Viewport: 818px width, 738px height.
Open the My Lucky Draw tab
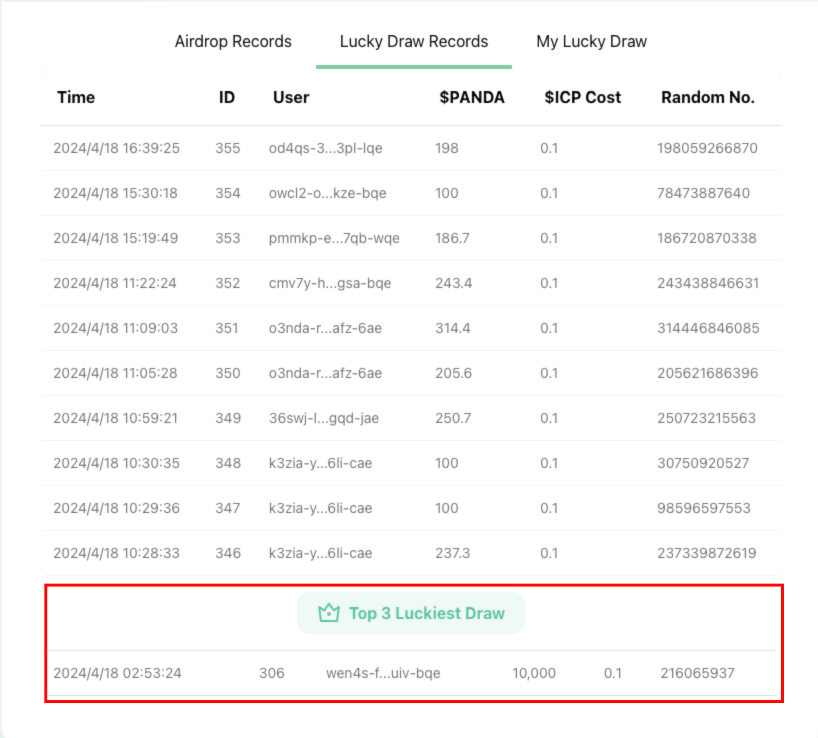(591, 41)
